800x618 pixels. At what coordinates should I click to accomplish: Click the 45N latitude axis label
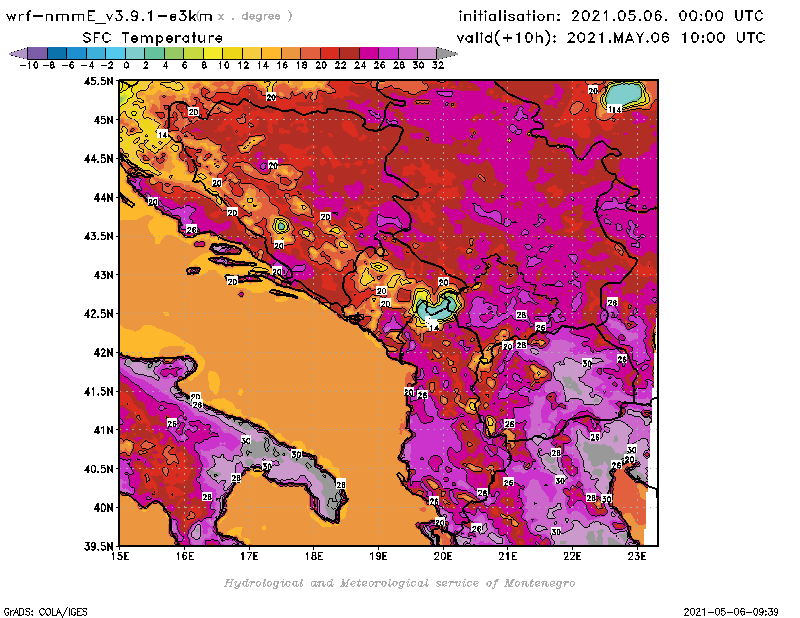pyautogui.click(x=103, y=120)
